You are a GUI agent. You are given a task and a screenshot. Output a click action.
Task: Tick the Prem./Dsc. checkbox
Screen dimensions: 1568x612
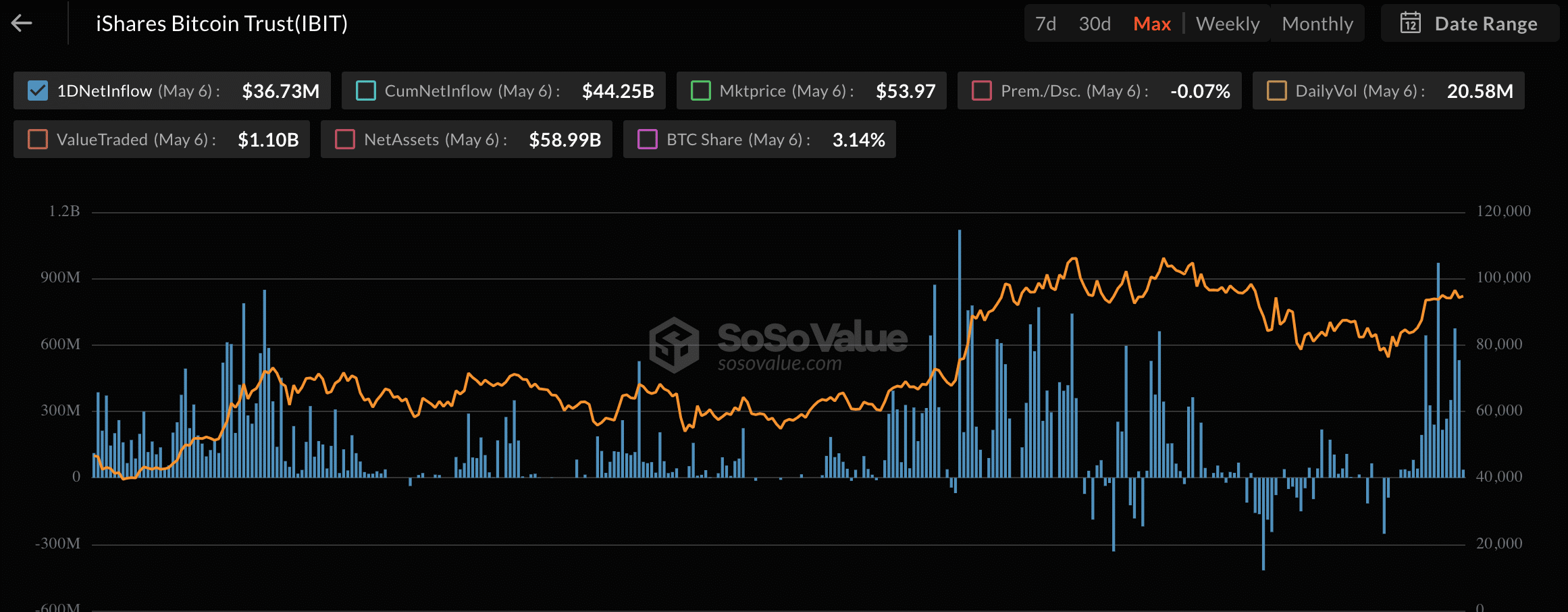click(x=982, y=91)
